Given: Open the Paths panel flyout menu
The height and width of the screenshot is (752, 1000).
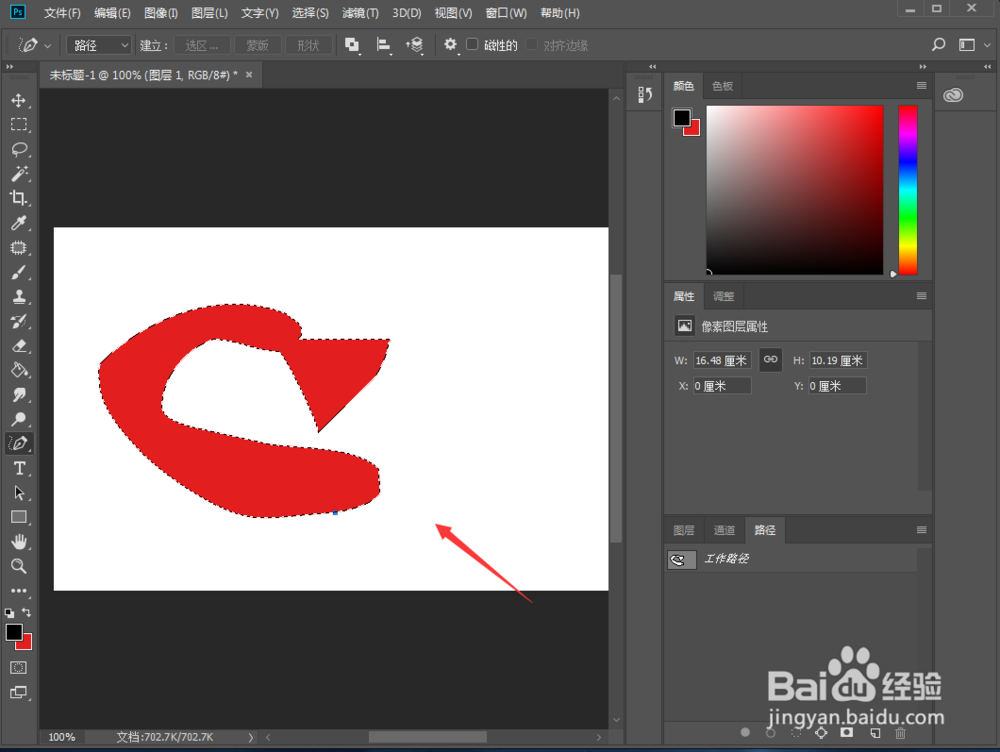Looking at the screenshot, I should 922,530.
